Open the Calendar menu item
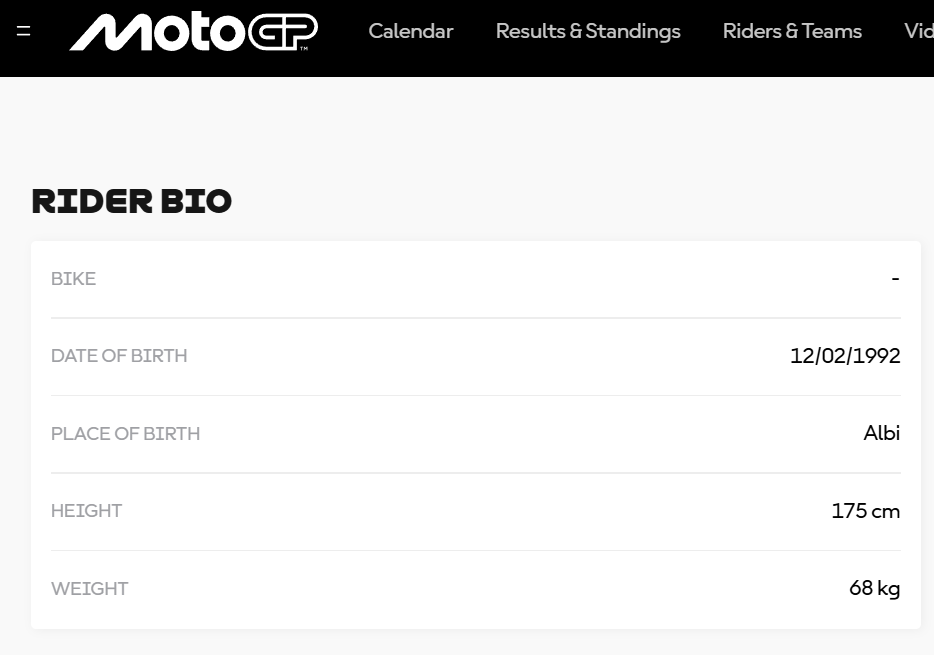 coord(410,31)
